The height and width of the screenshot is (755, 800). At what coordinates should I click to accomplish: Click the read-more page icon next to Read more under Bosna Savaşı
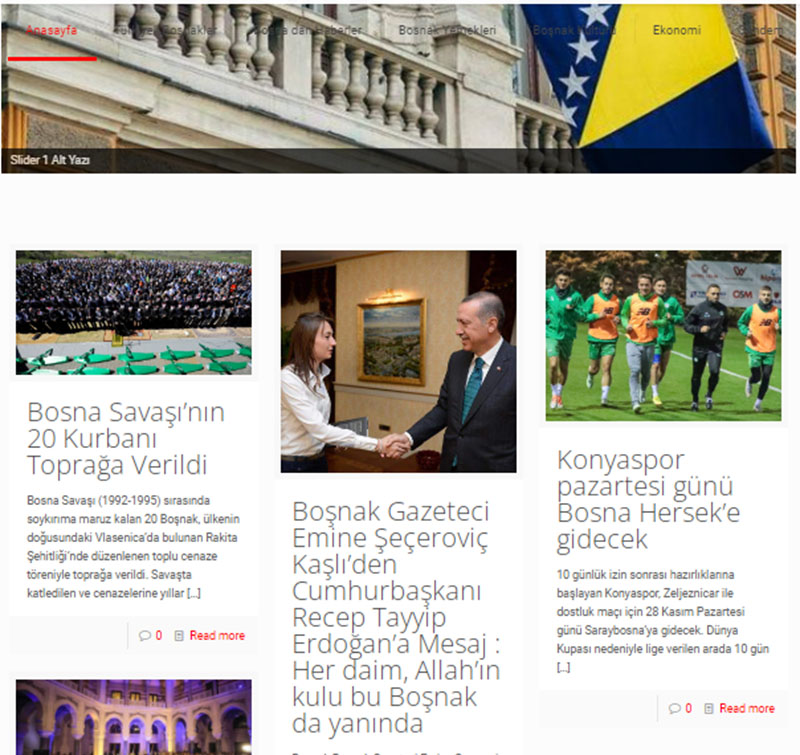pyautogui.click(x=177, y=637)
